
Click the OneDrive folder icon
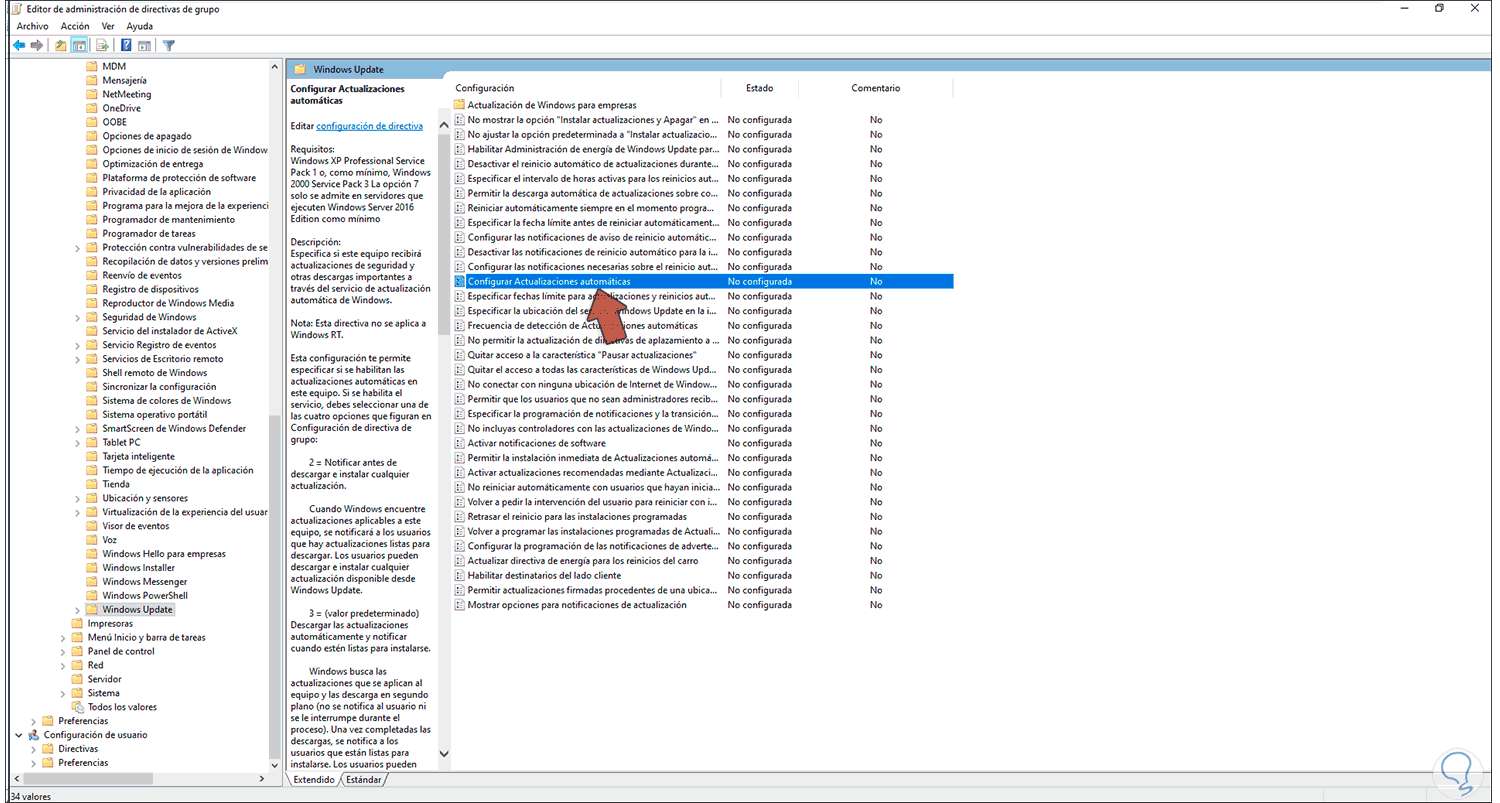[x=91, y=108]
